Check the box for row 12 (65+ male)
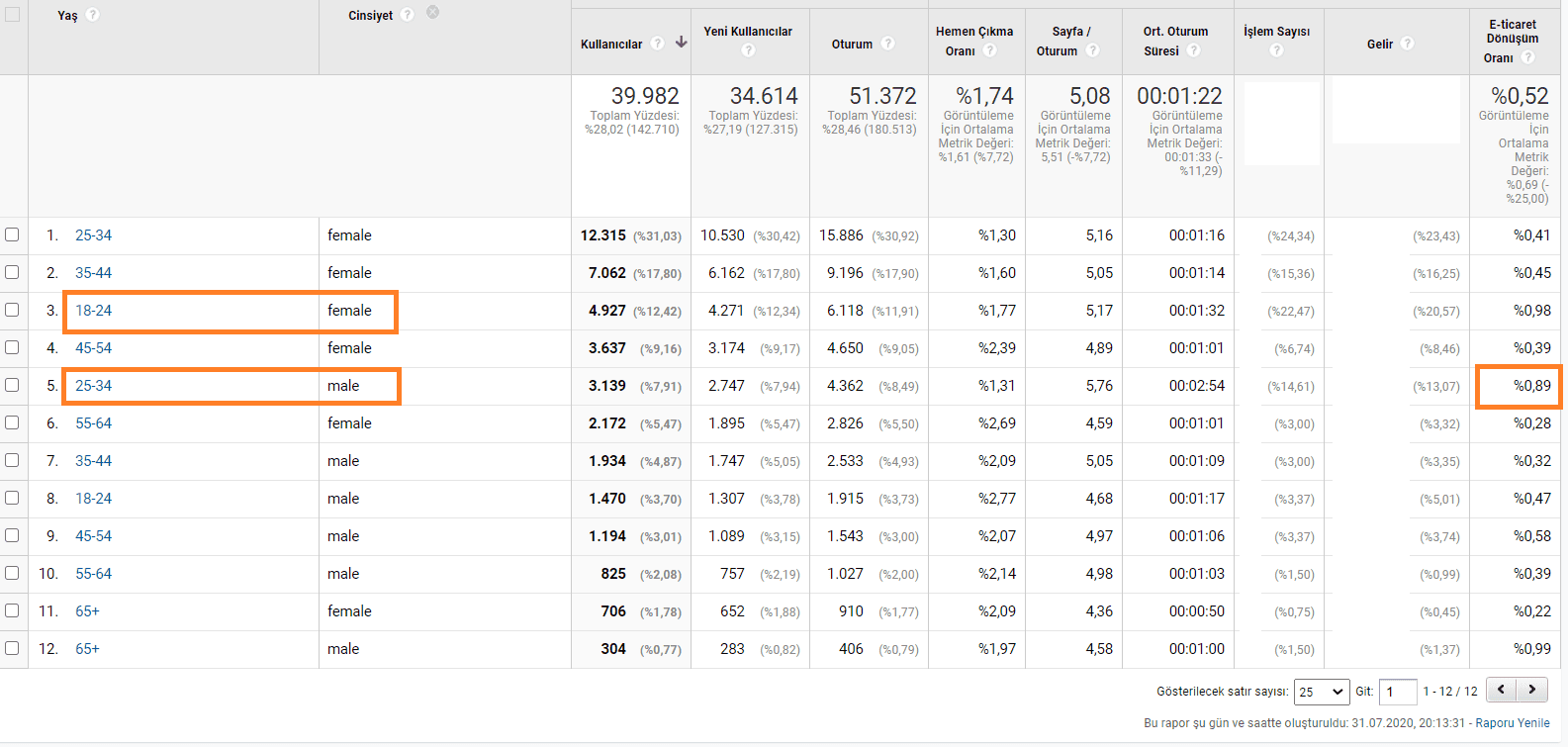Viewport: 1568px width, 747px height. click(12, 648)
